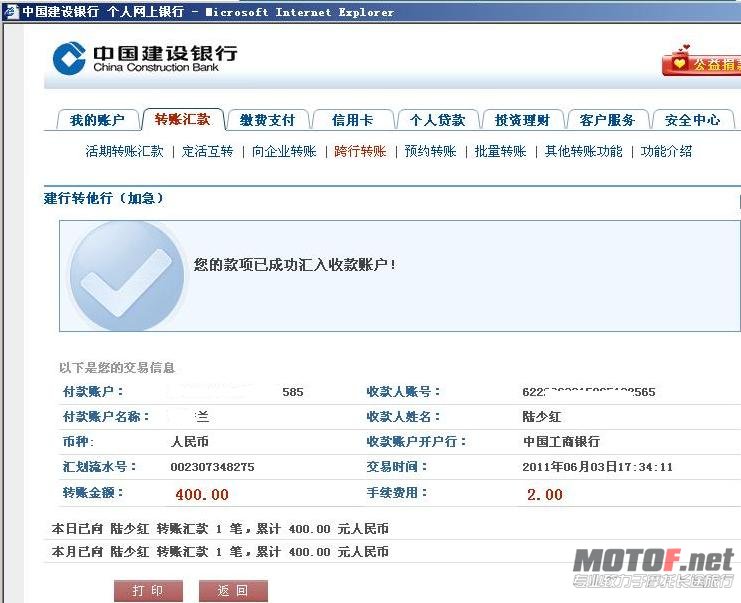Image resolution: width=741 pixels, height=603 pixels.
Task: Click the 跨行转账 link
Action: coord(360,151)
